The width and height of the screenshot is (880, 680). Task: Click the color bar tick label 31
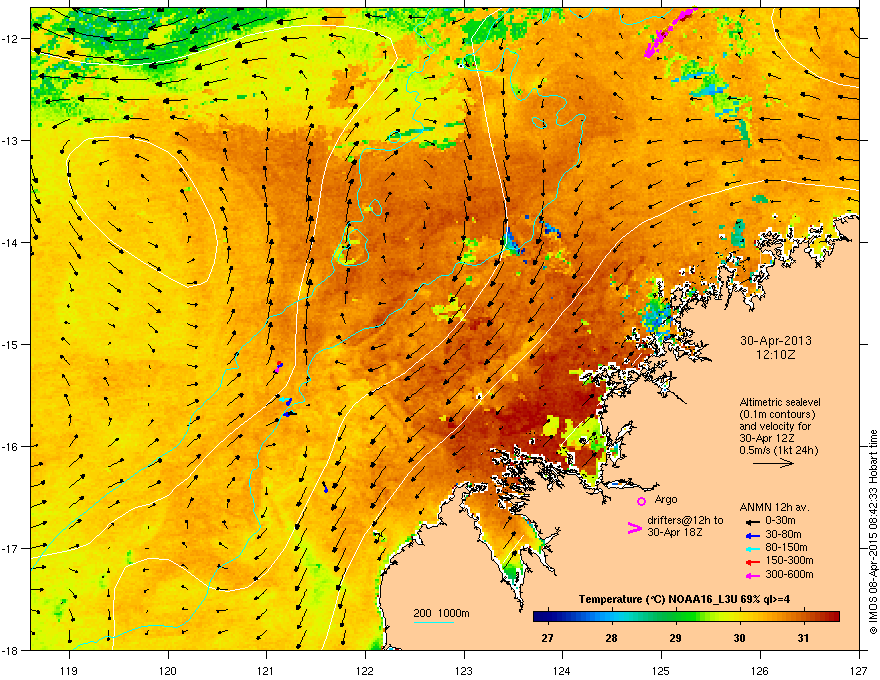pyautogui.click(x=803, y=638)
